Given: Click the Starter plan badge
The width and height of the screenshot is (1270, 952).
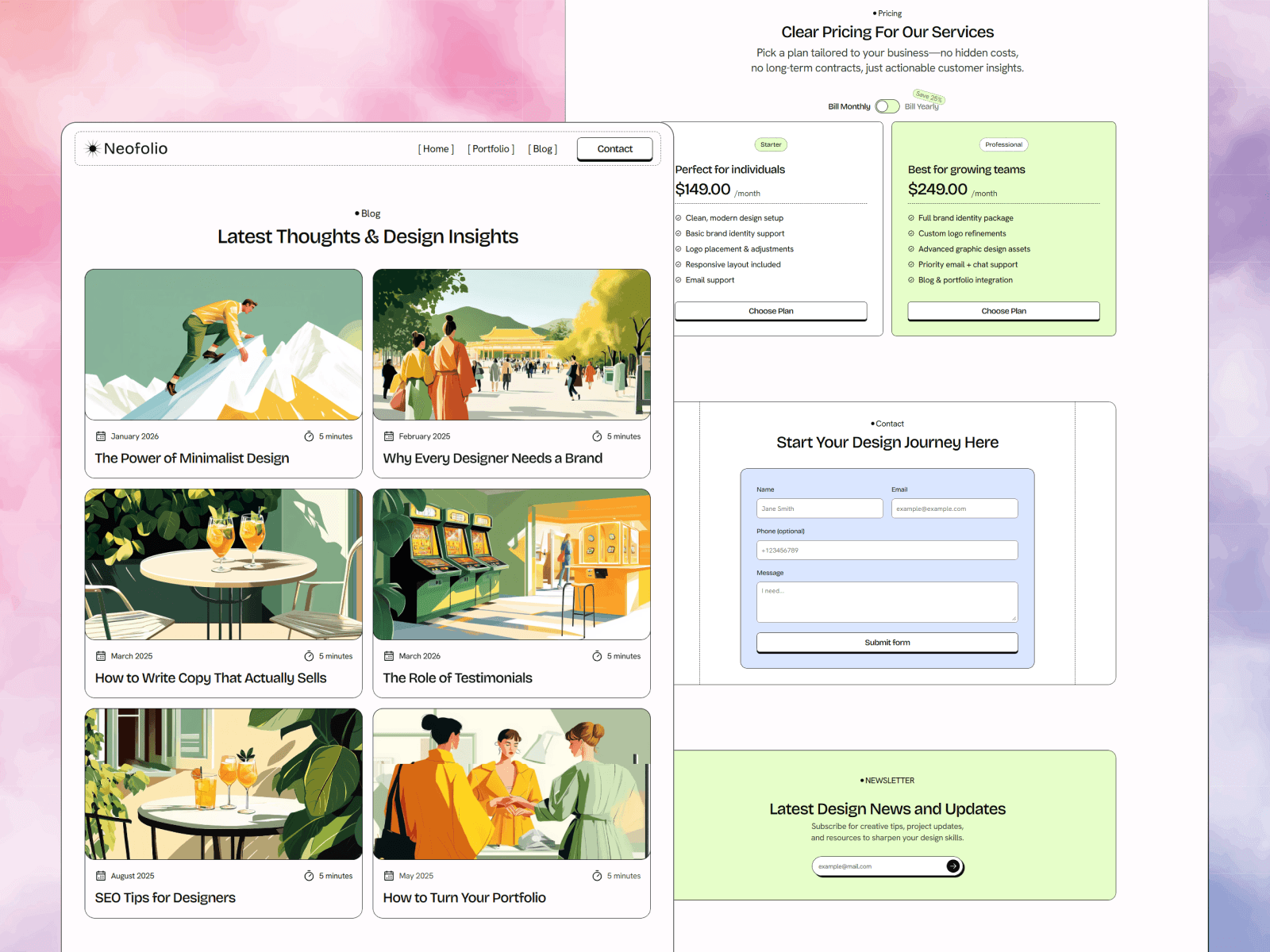Looking at the screenshot, I should pos(771,144).
